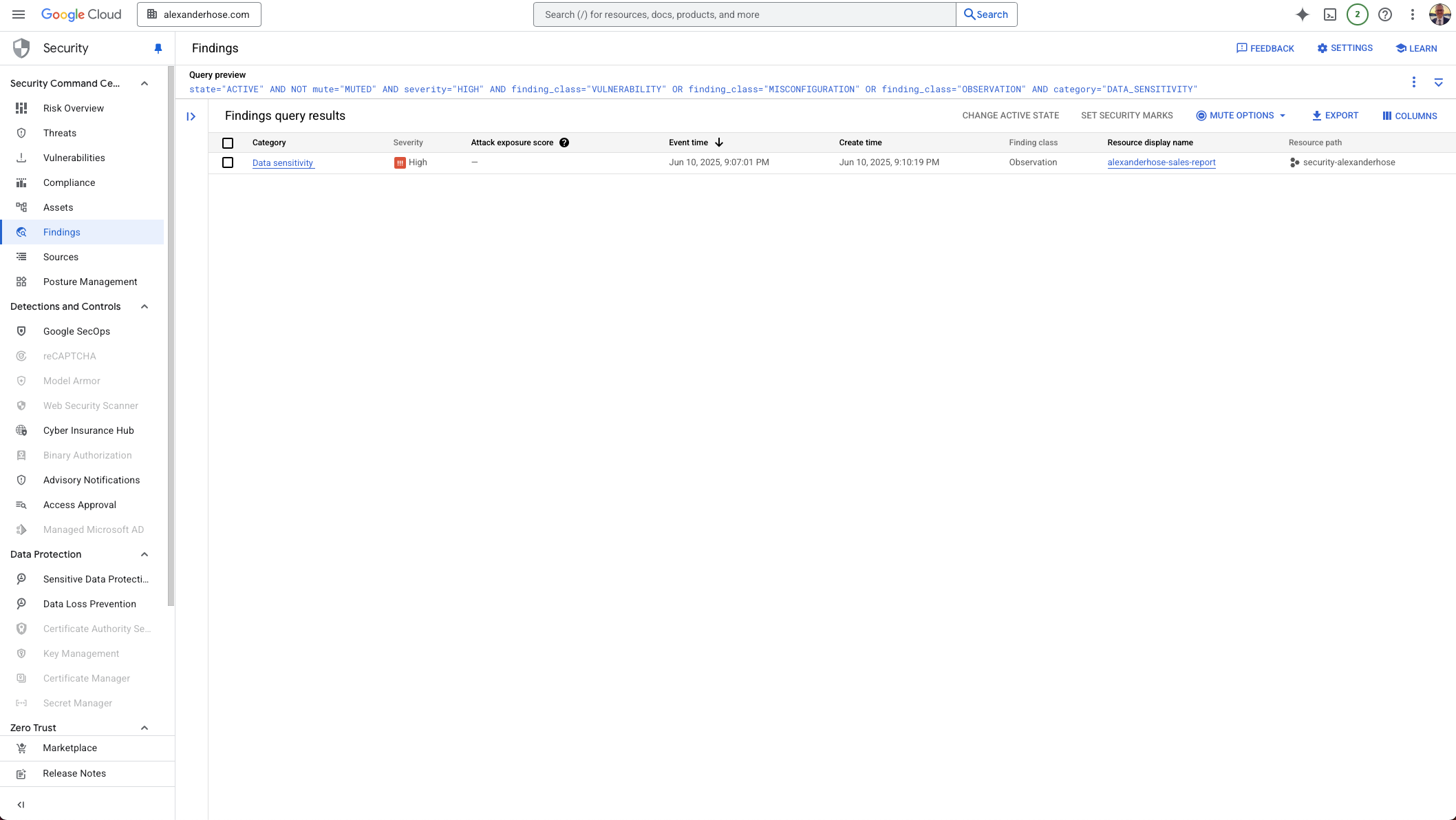
Task: Check the Data sensitivity finding row
Action: (228, 162)
